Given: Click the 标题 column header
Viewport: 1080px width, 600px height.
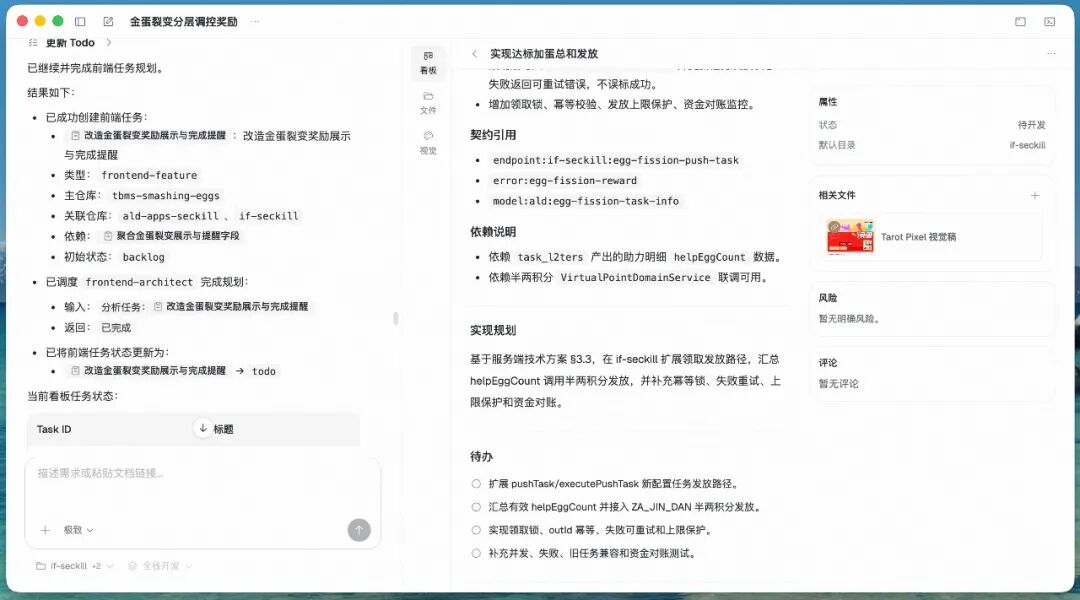Looking at the screenshot, I should click(223, 429).
